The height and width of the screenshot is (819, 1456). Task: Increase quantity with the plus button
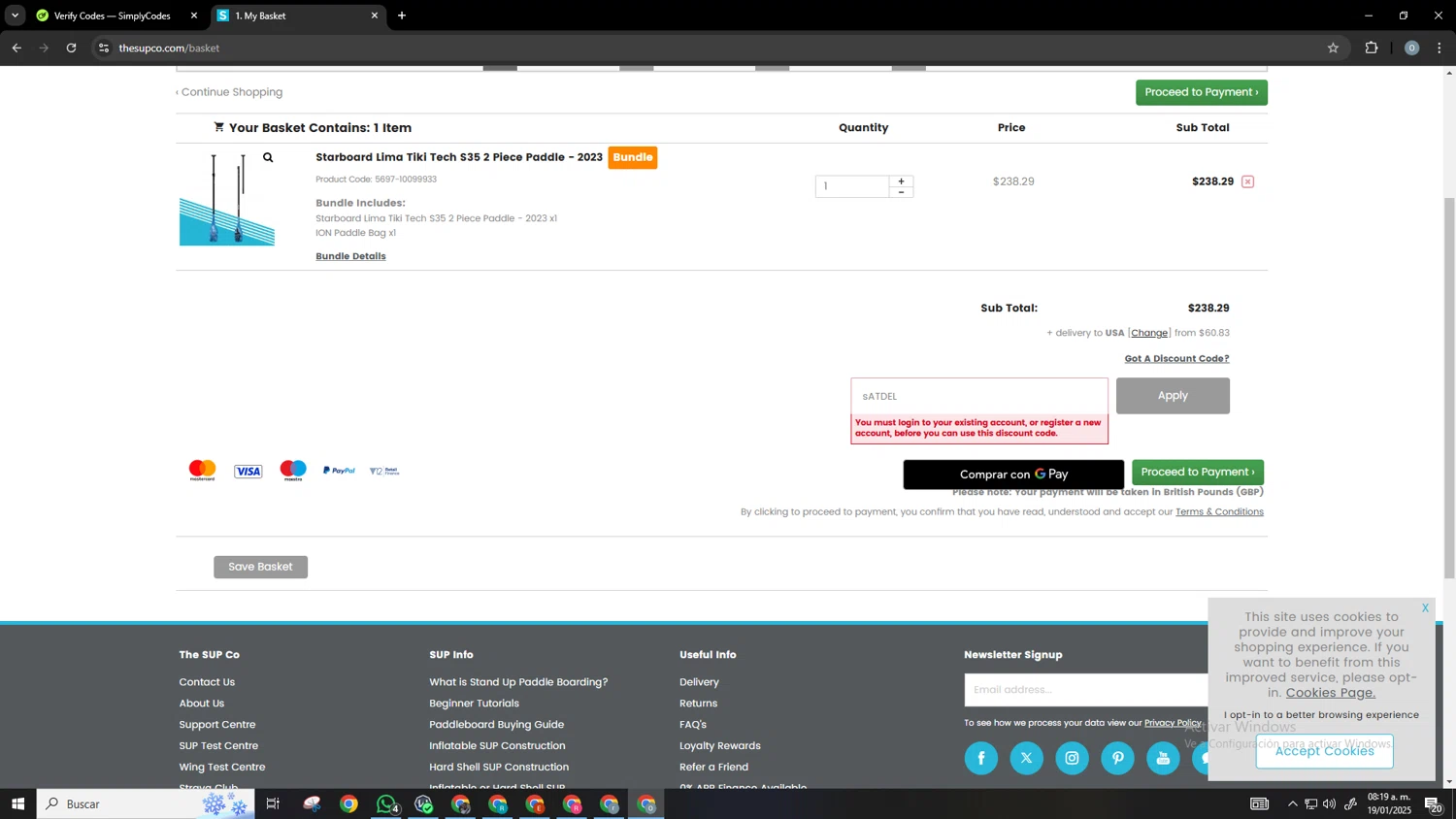point(901,180)
